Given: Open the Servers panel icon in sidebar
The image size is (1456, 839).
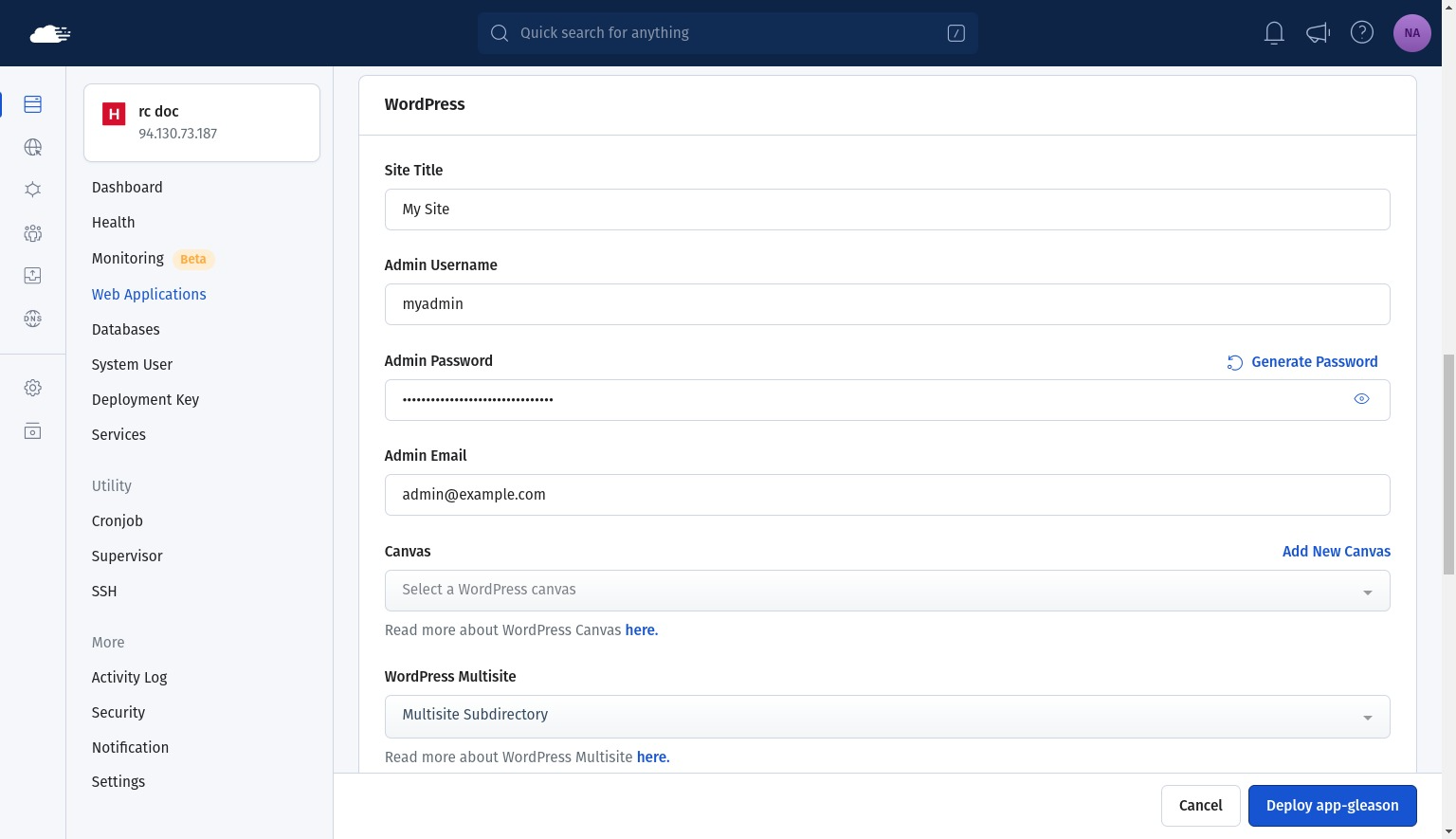Looking at the screenshot, I should pos(32,104).
